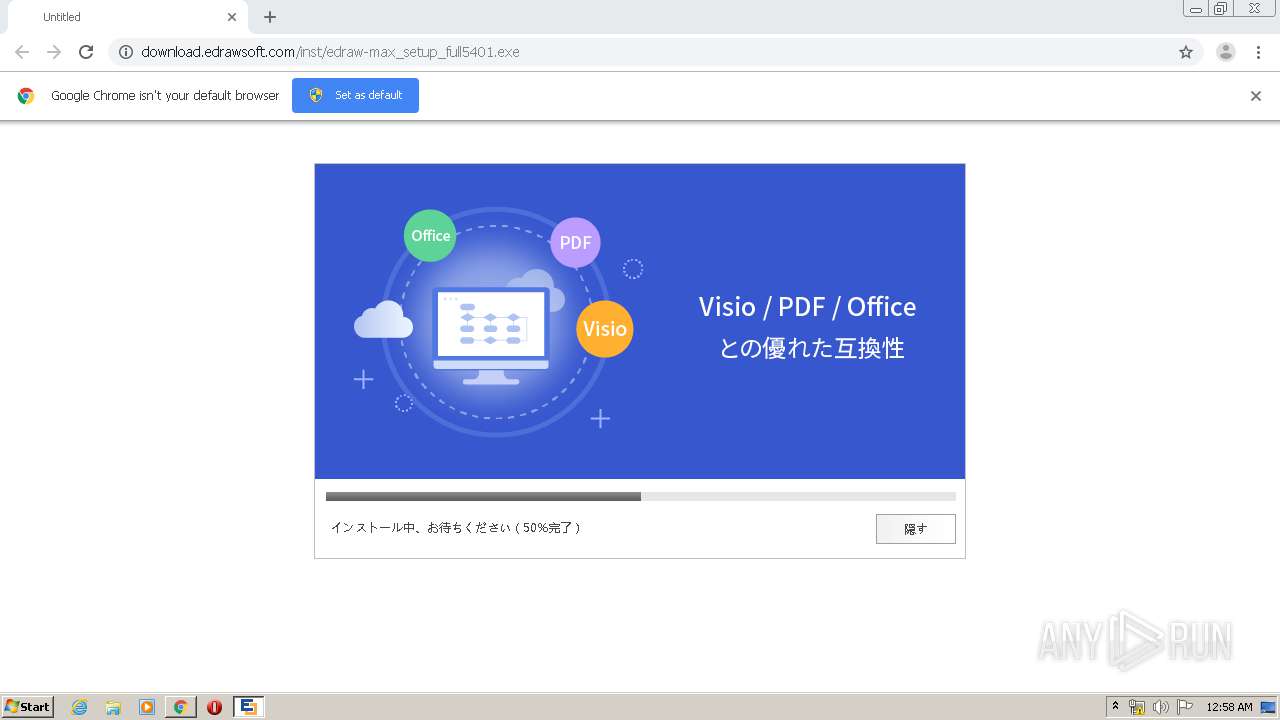Click the 12:58 AM clock
1280x720 pixels.
tap(1229, 707)
